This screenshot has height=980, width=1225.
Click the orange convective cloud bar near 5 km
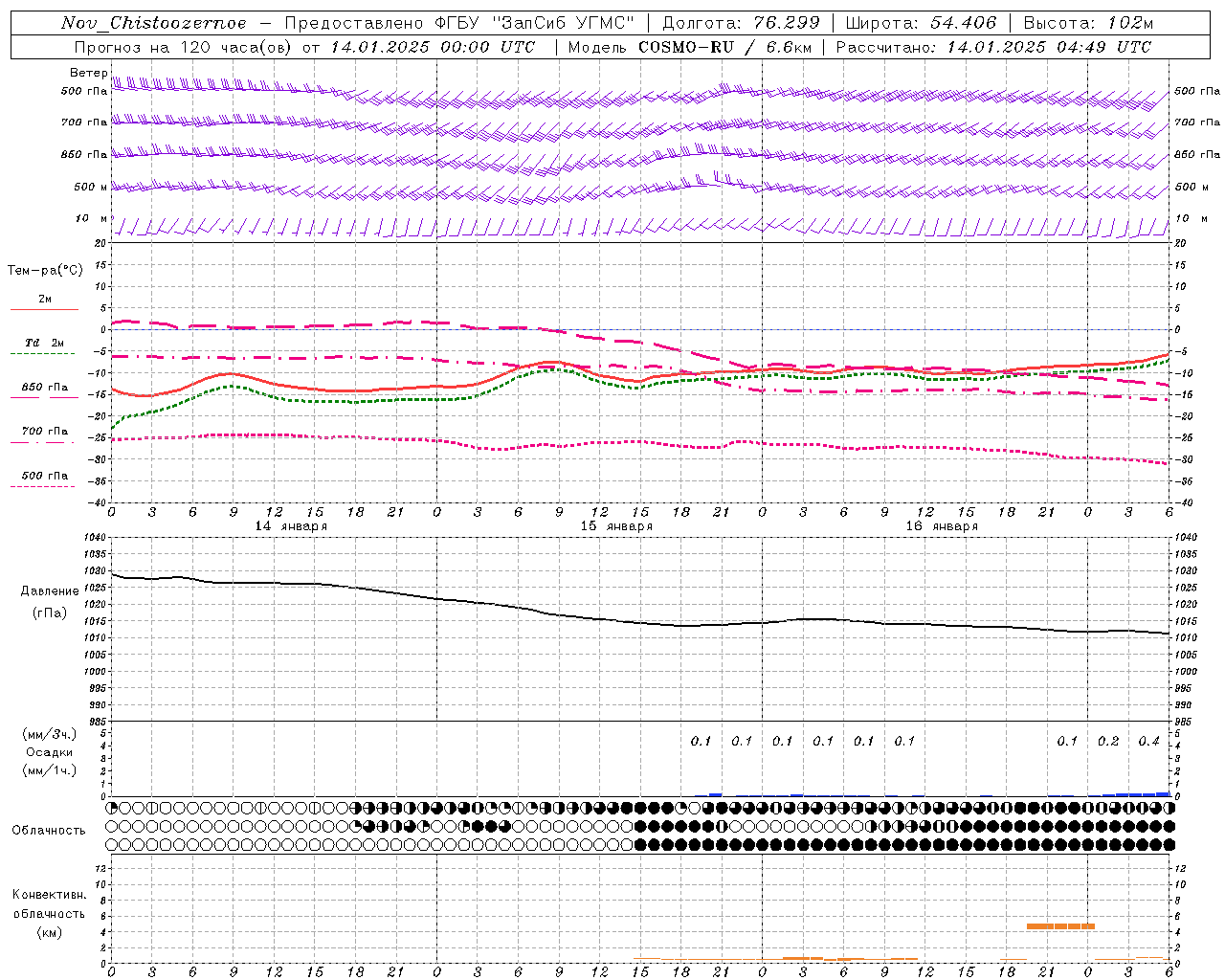[1060, 926]
